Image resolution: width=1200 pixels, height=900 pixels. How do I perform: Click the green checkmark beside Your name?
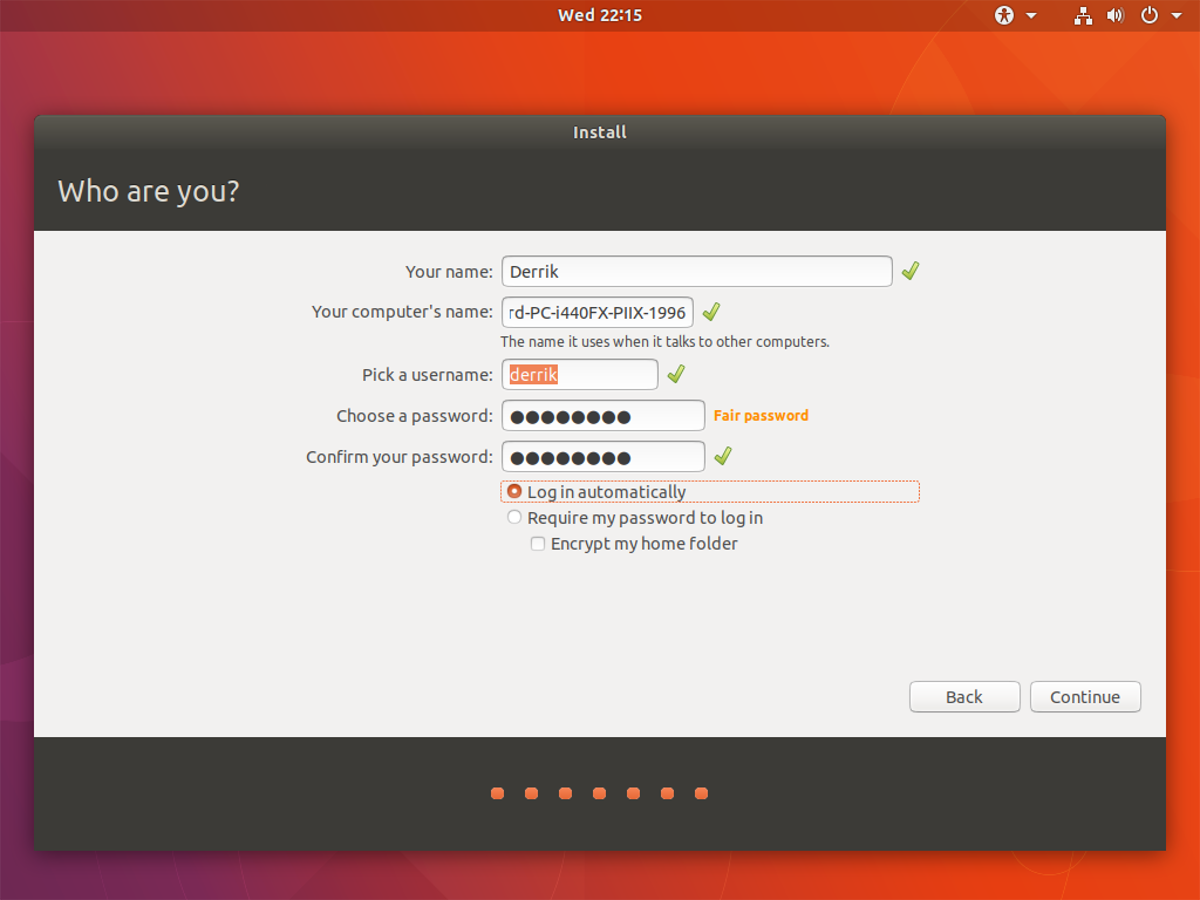coord(910,271)
